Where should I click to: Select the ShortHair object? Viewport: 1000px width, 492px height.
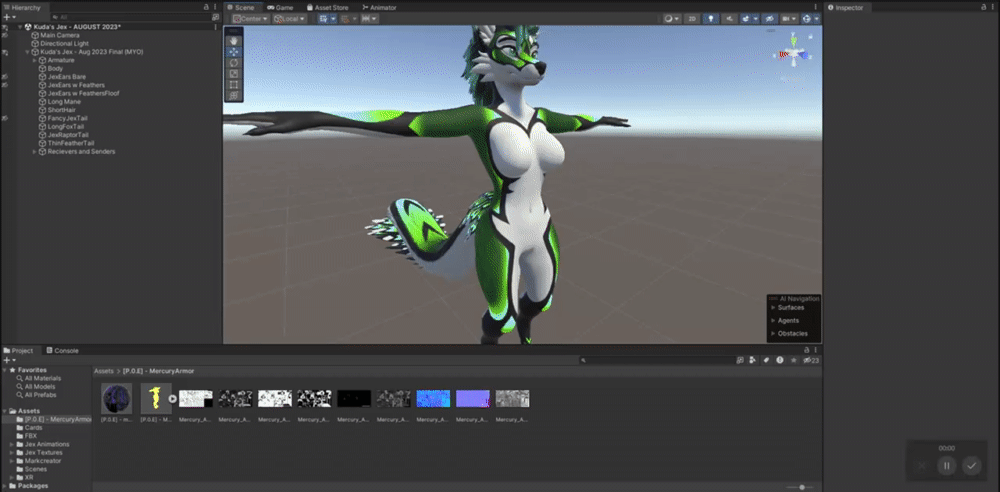pos(61,110)
